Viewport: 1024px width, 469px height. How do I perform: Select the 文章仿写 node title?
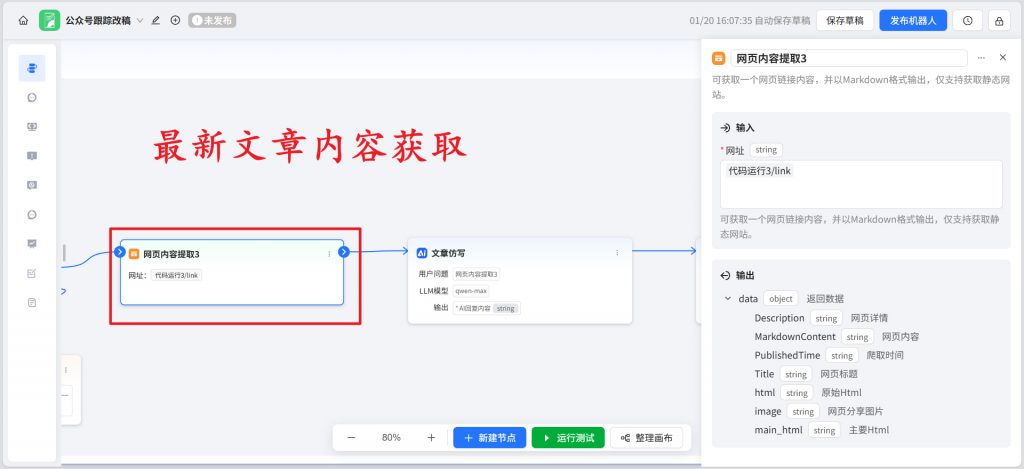[x=448, y=253]
